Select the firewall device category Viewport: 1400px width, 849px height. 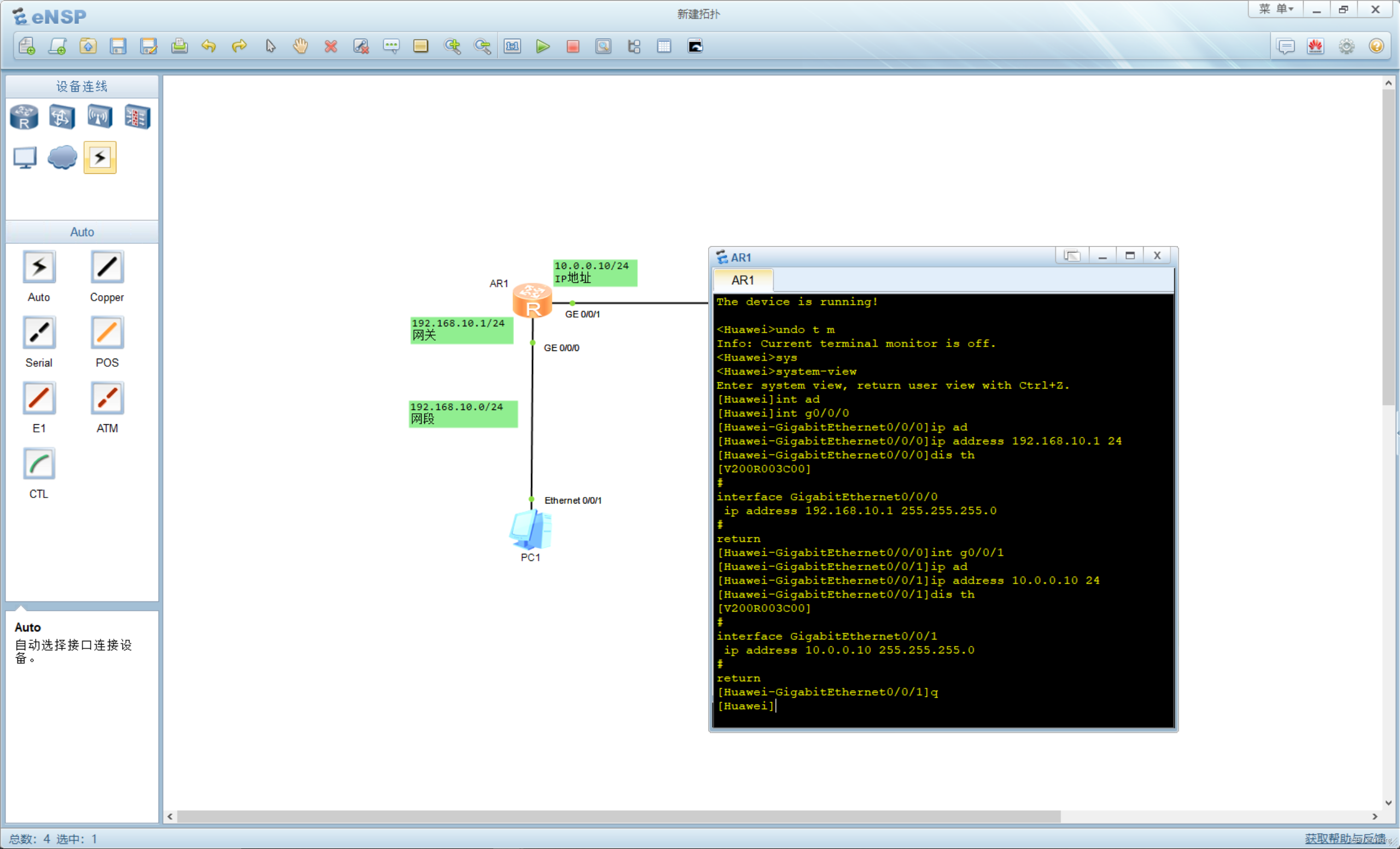tap(137, 117)
